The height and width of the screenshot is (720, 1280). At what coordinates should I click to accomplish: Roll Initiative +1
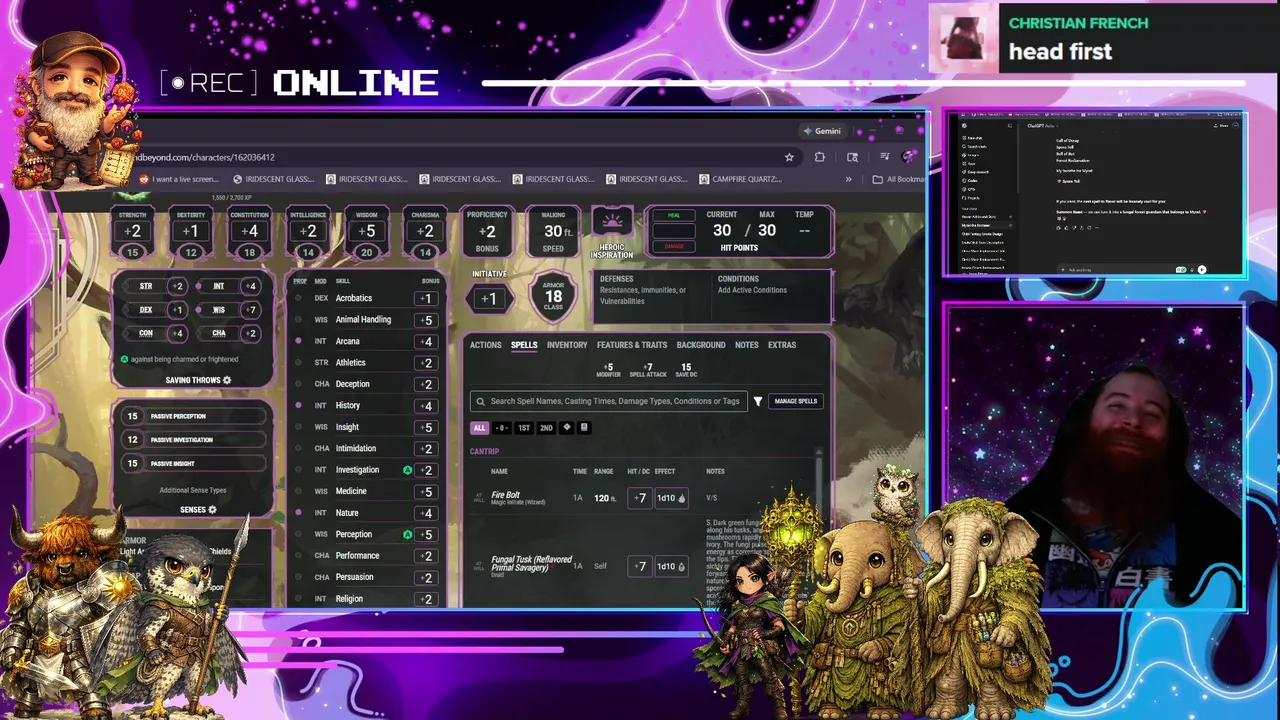(x=489, y=298)
